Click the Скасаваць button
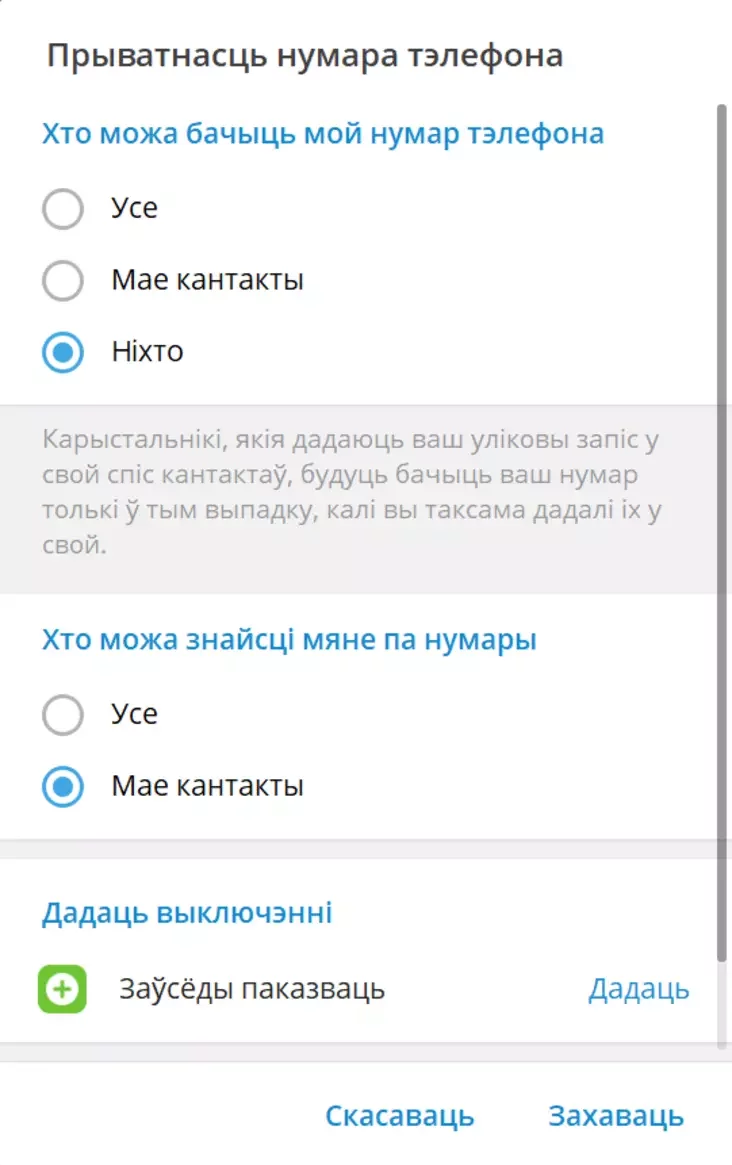Screen dimensions: 732x1165 400,1115
